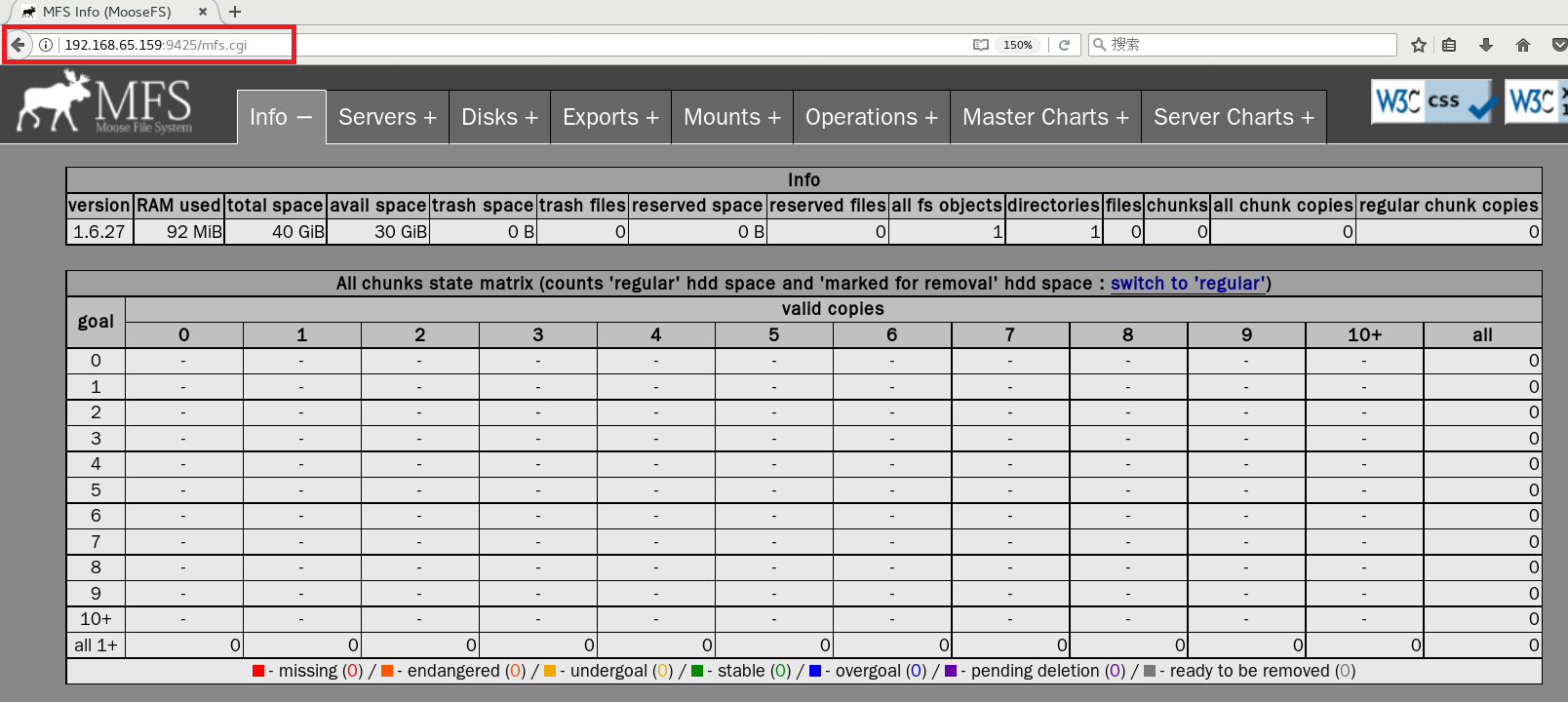Viewport: 1568px width, 702px height.
Task: Click the 'avail space' column header
Action: point(378,206)
